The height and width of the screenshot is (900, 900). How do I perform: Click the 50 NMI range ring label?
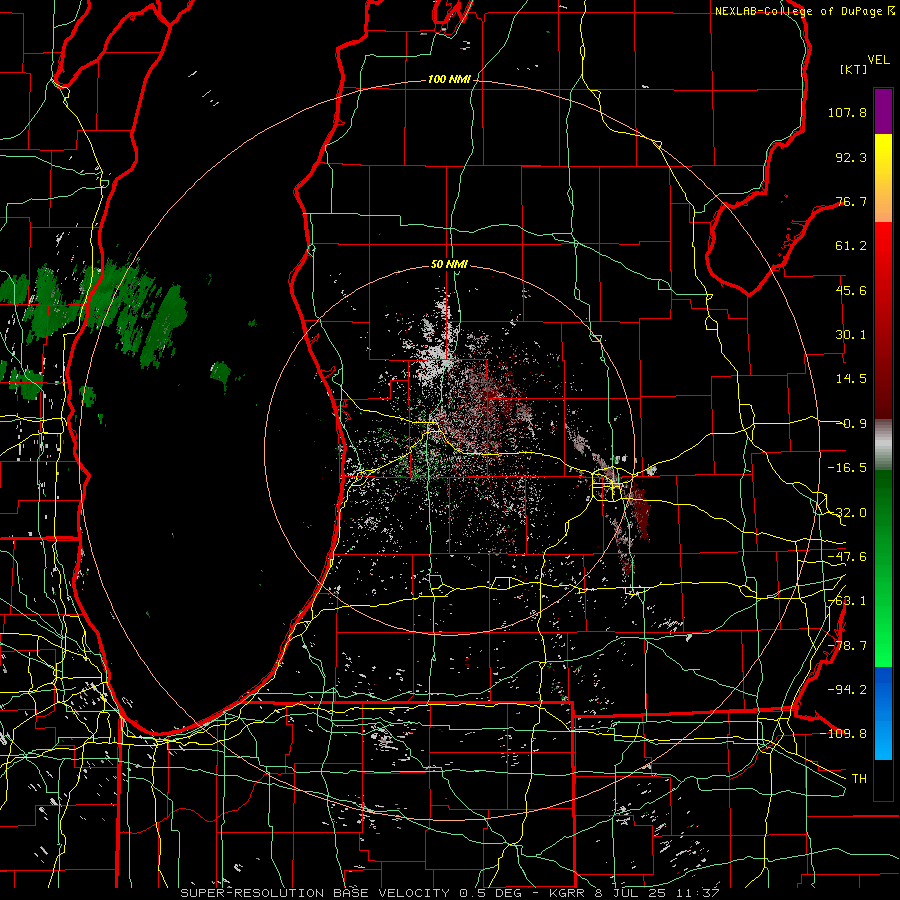tap(449, 265)
